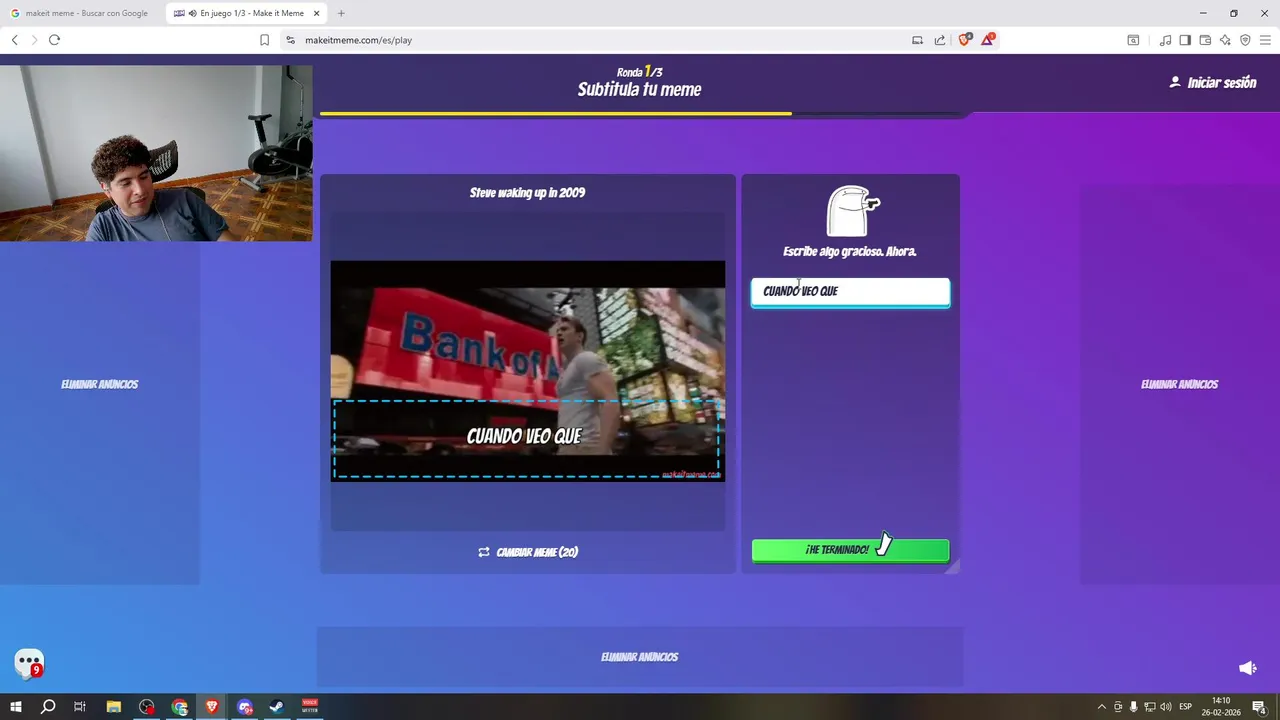Open Steam from taskbar
Screen dimensions: 1280x720
click(277, 707)
